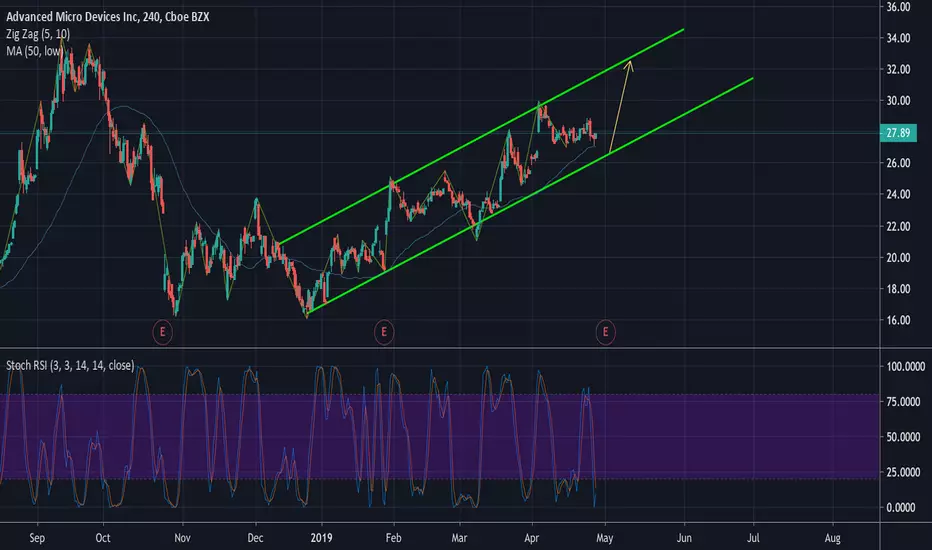
Task: Select the upper green channel trendline
Action: [481, 136]
